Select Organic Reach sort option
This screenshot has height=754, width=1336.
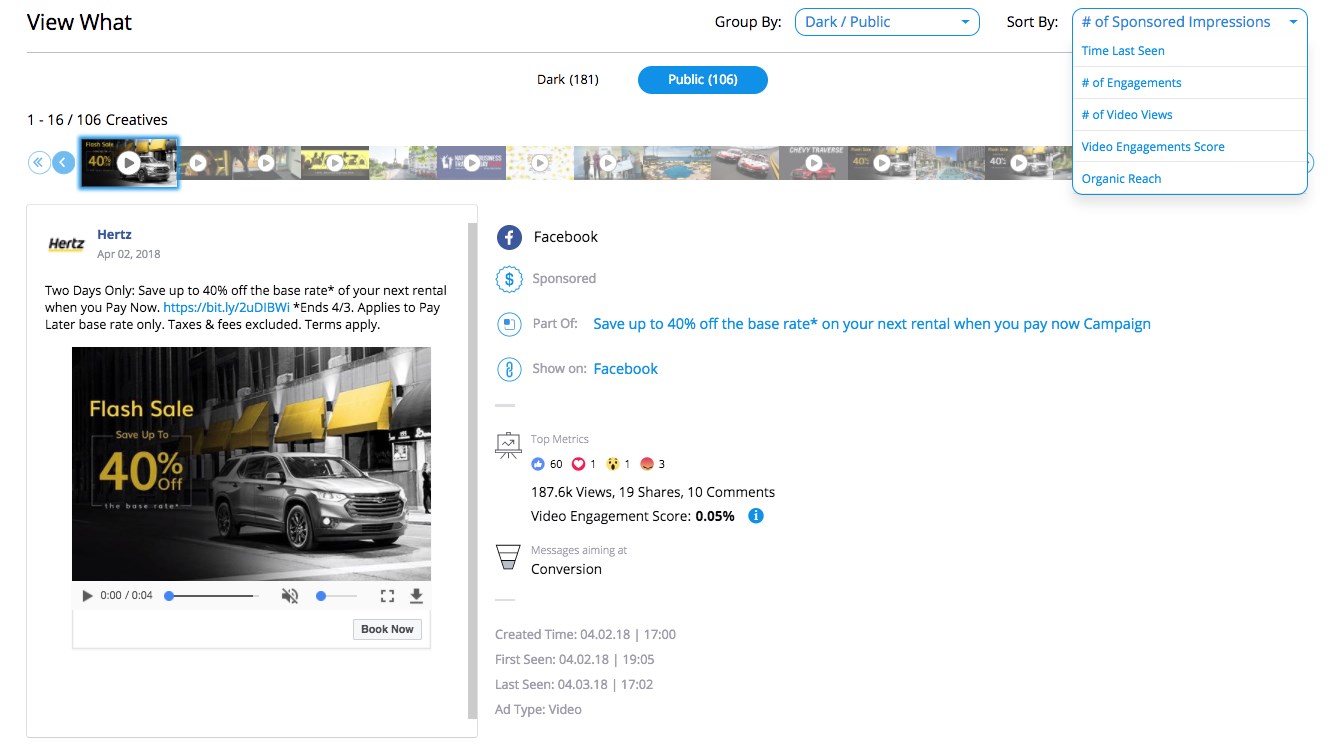coord(1189,179)
